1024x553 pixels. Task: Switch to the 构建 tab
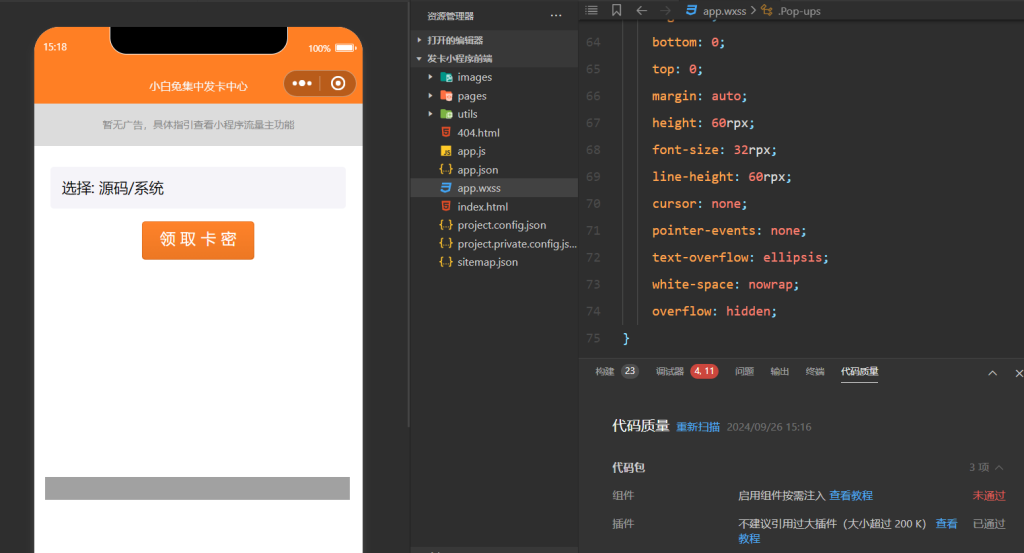pyautogui.click(x=605, y=371)
